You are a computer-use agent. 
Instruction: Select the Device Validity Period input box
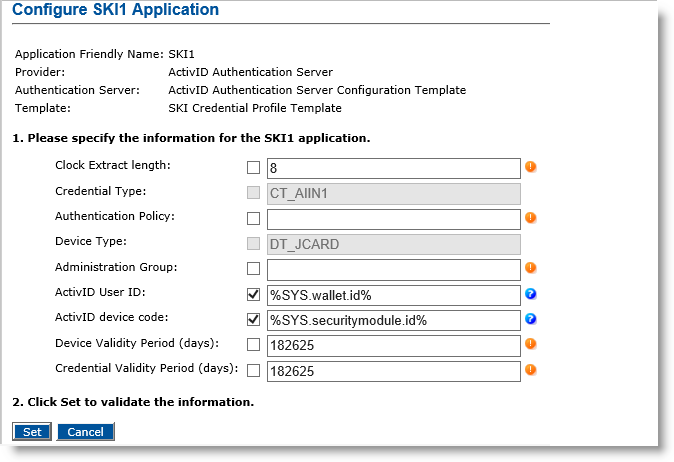tap(393, 346)
